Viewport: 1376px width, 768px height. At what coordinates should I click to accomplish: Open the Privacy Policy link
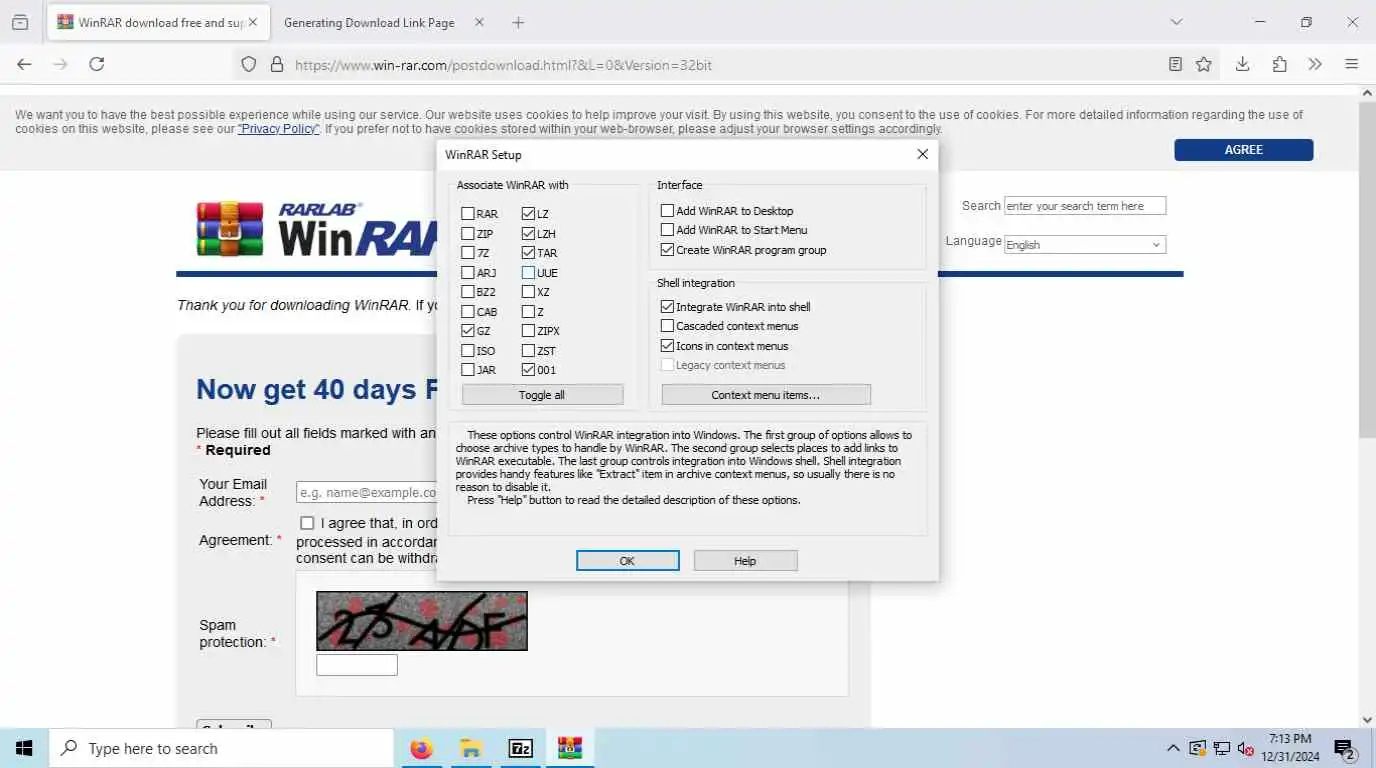[x=279, y=129]
